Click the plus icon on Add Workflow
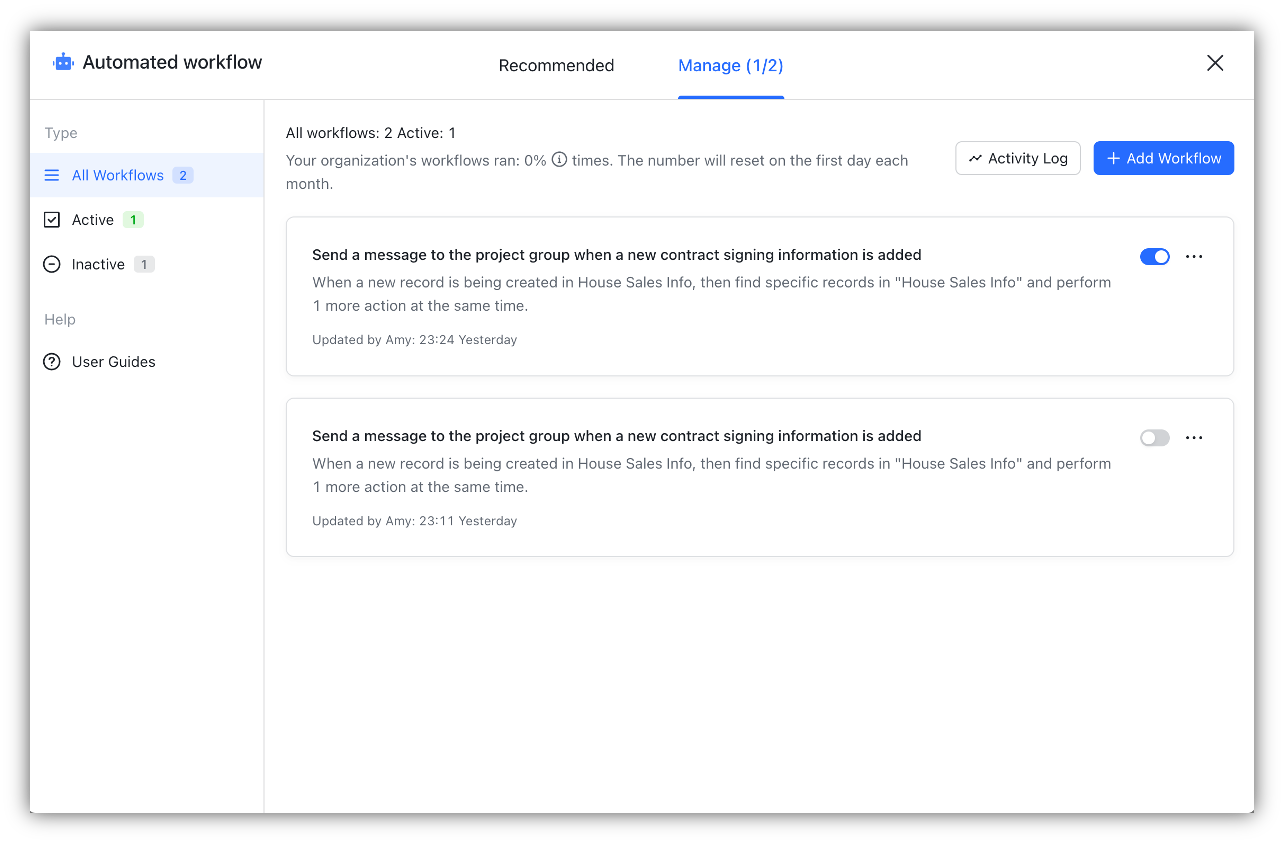1284x844 pixels. coord(1114,158)
